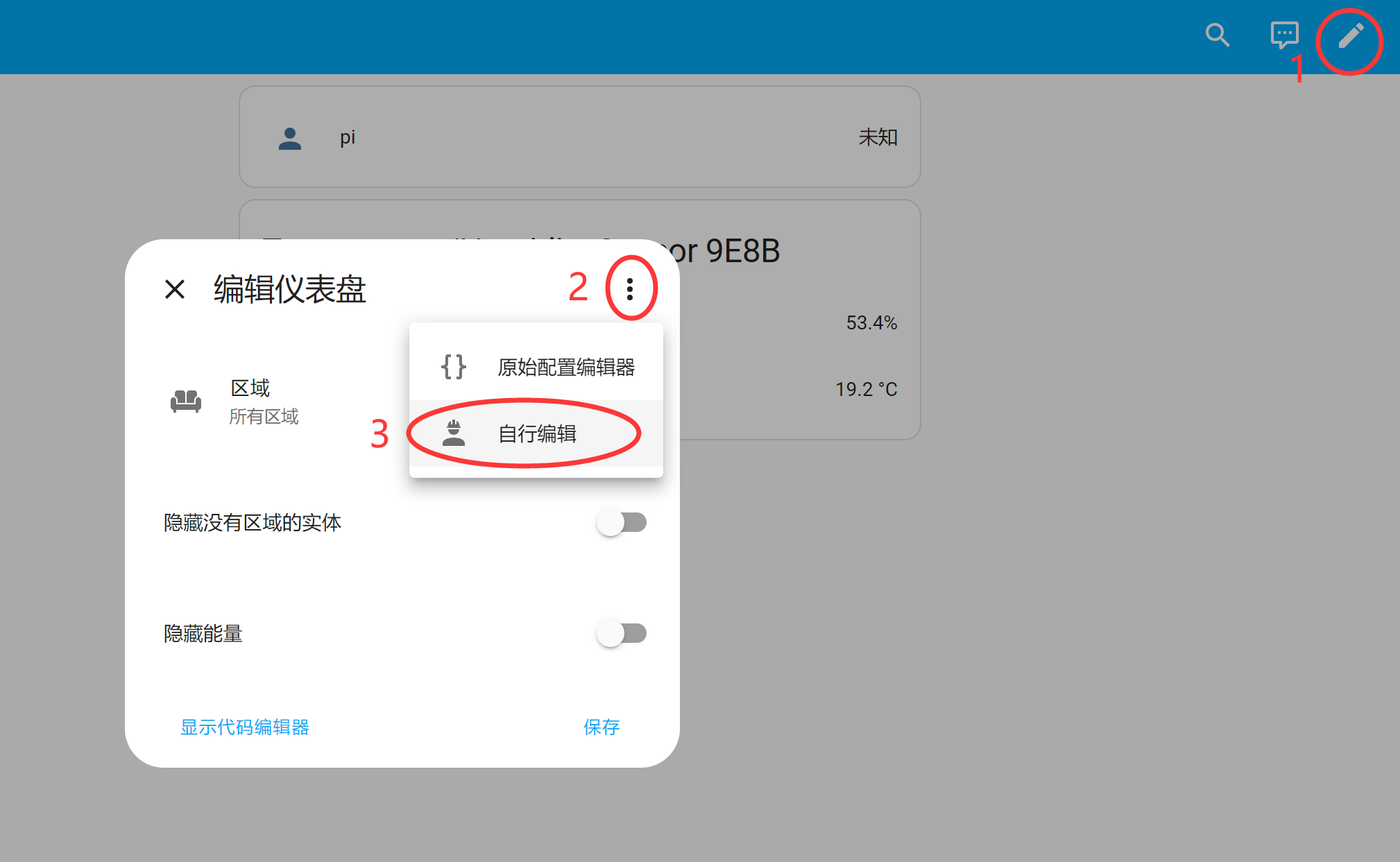The image size is (1400, 862).
Task: Toggle 隐藏没有区域的实体 switch
Action: 622,522
